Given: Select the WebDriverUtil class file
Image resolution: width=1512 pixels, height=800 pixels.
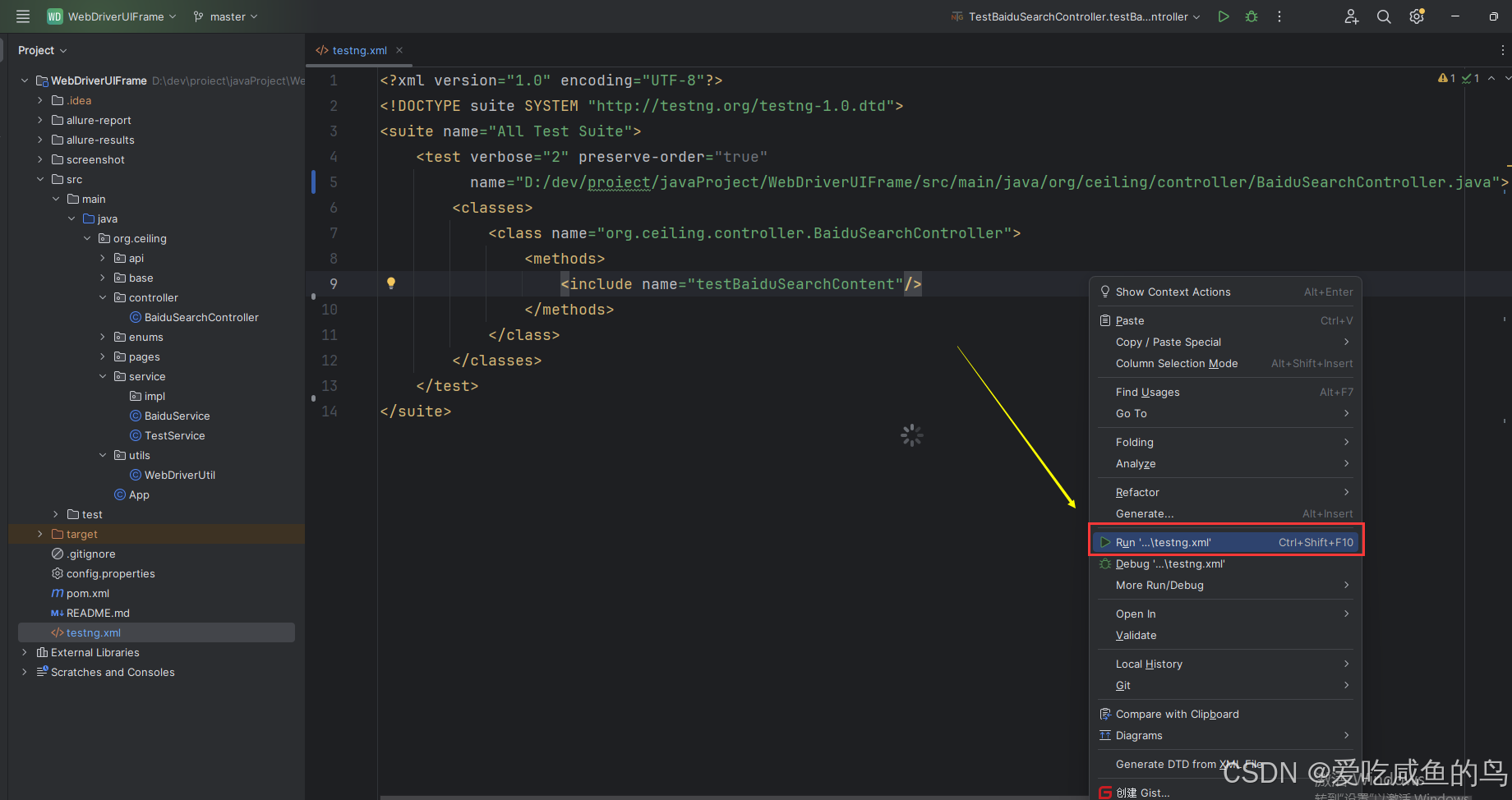Looking at the screenshot, I should pos(173,475).
